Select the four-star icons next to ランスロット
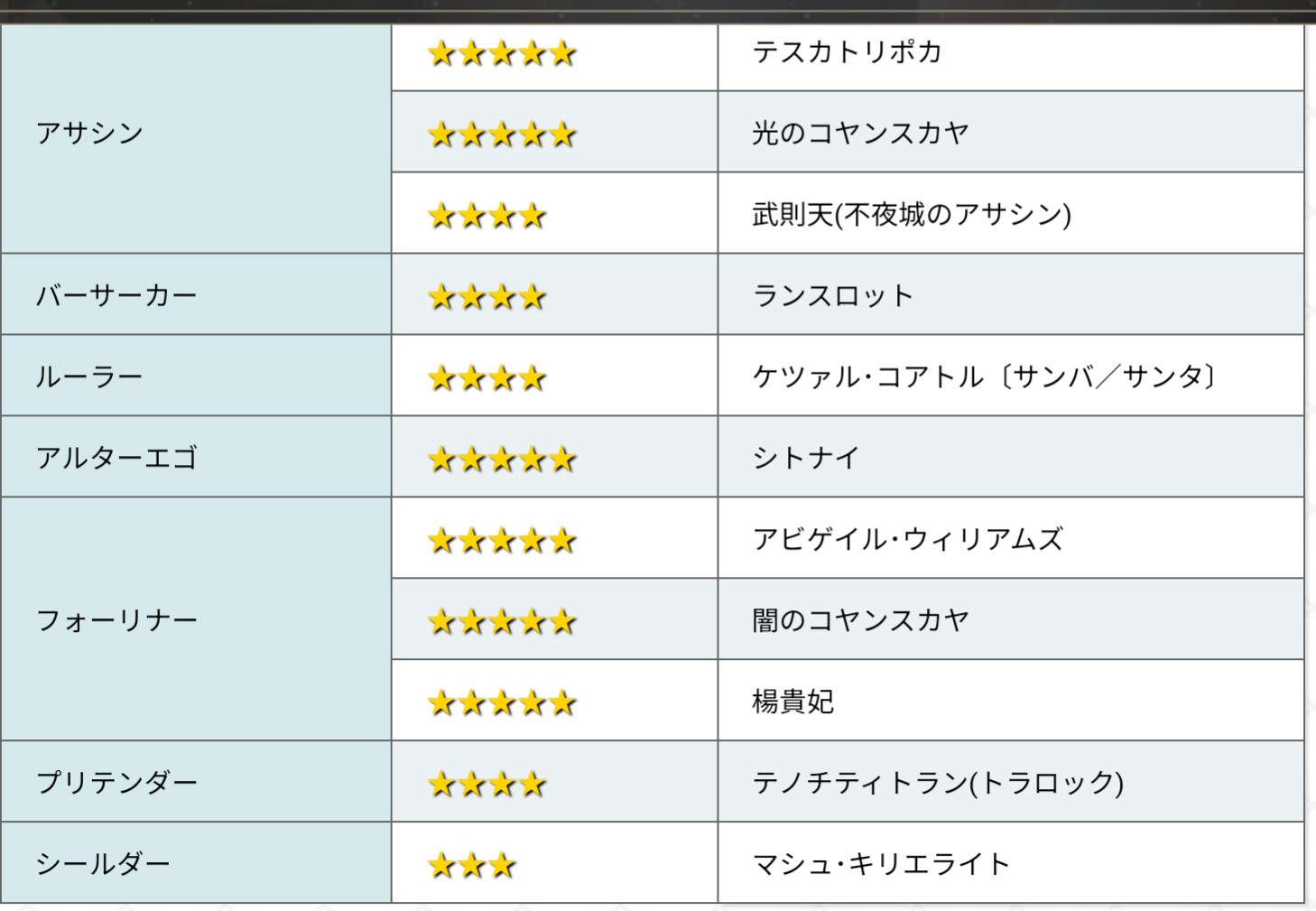 [x=487, y=297]
